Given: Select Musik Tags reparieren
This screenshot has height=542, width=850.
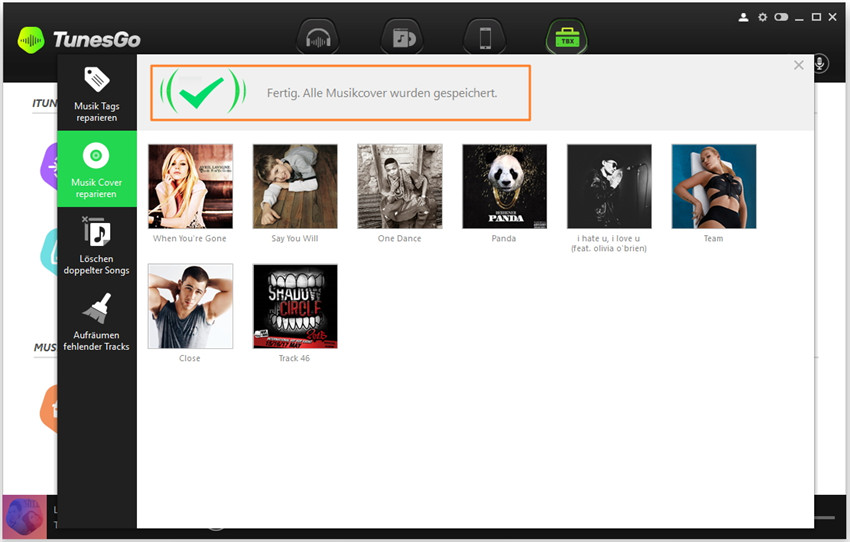Looking at the screenshot, I should pyautogui.click(x=97, y=95).
